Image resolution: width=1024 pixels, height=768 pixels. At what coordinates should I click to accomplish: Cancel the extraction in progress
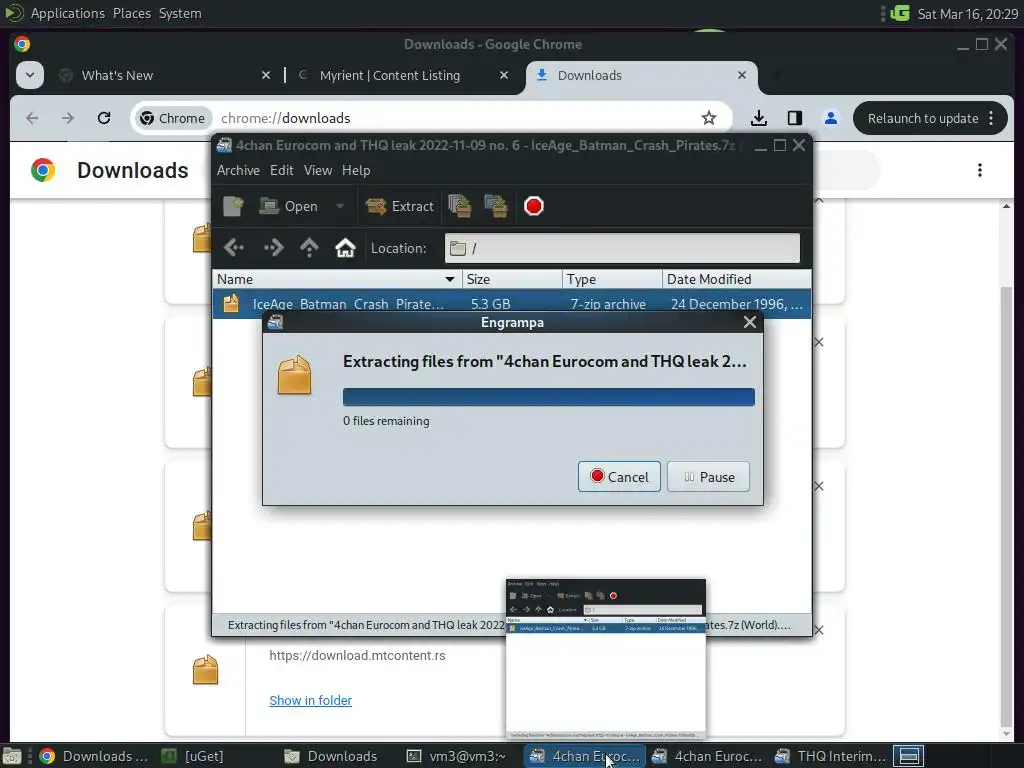pyautogui.click(x=619, y=477)
